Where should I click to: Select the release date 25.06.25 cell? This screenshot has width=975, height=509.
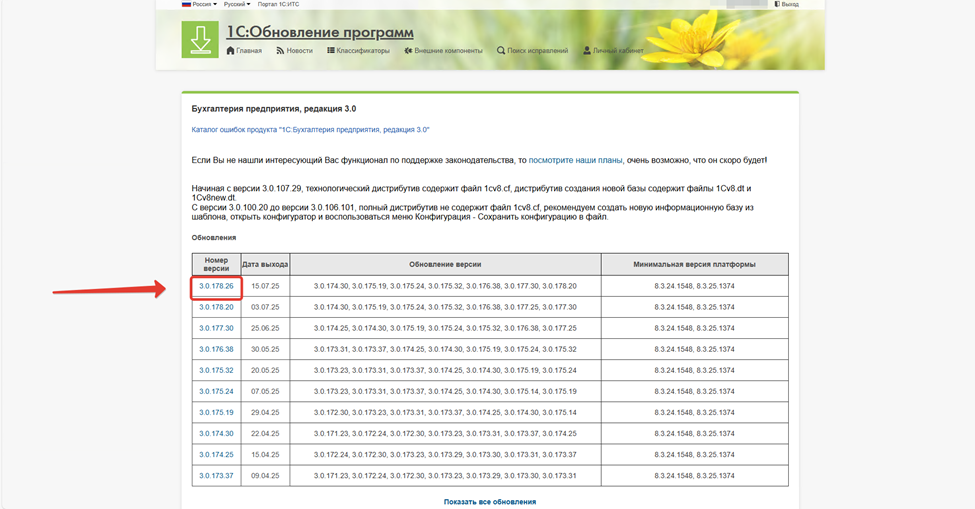click(266, 328)
